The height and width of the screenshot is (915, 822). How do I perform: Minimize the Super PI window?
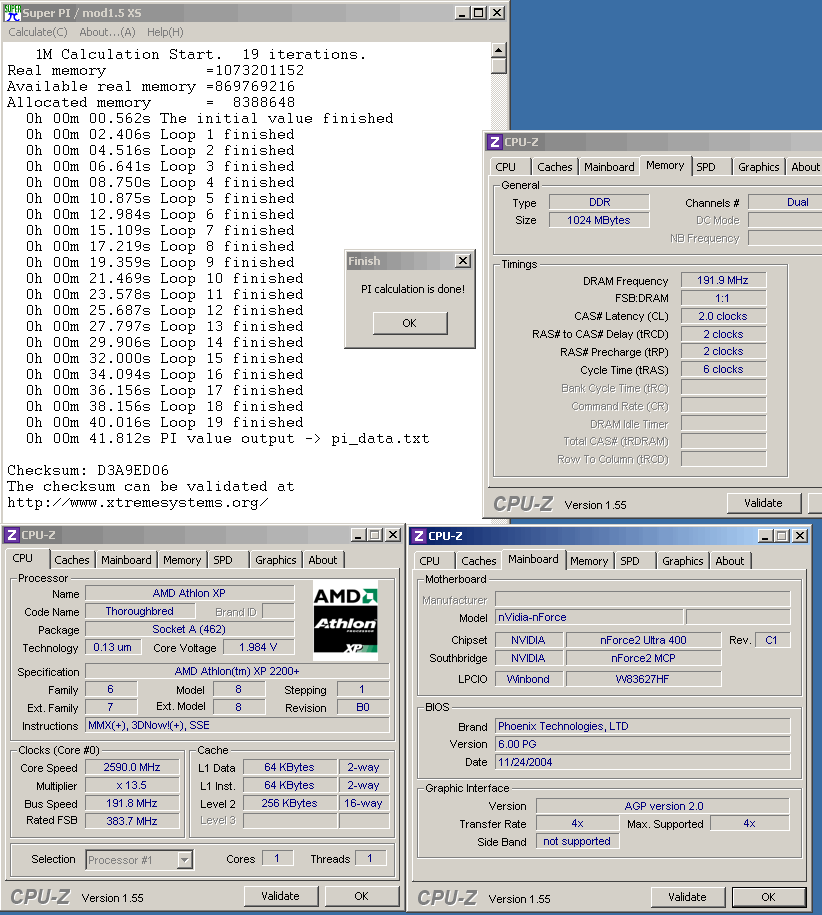pyautogui.click(x=462, y=13)
